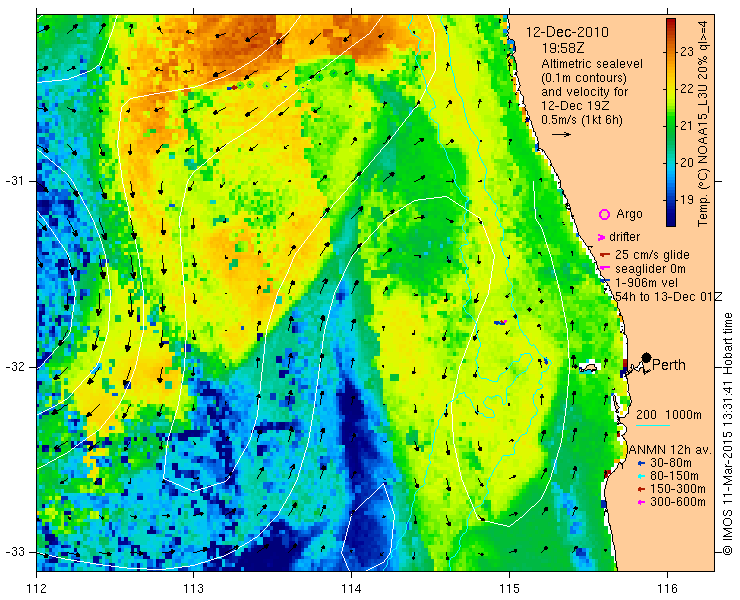This screenshot has height=600, width=740.
Task: Click the colorbar tick label 20
Action: (x=687, y=163)
